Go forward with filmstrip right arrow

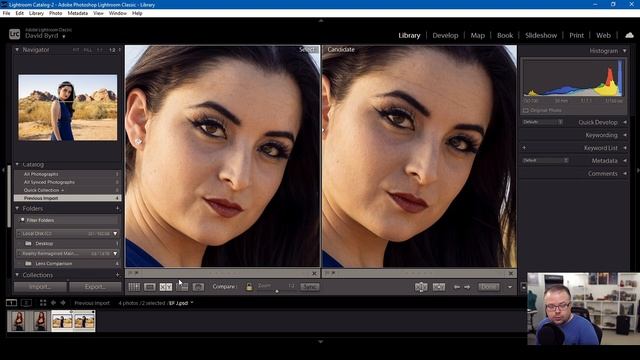coord(63,303)
